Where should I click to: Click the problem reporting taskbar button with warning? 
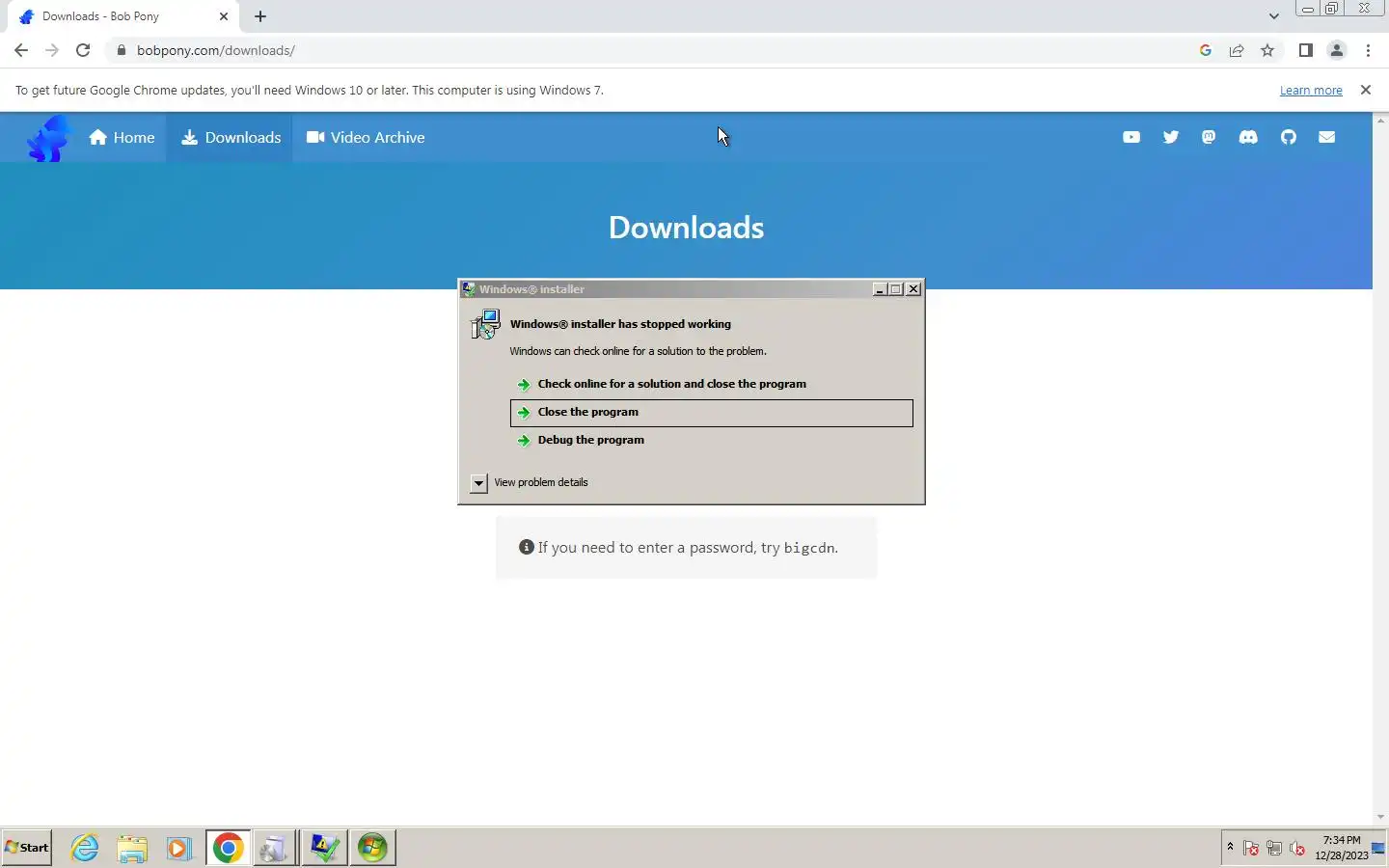tap(324, 848)
